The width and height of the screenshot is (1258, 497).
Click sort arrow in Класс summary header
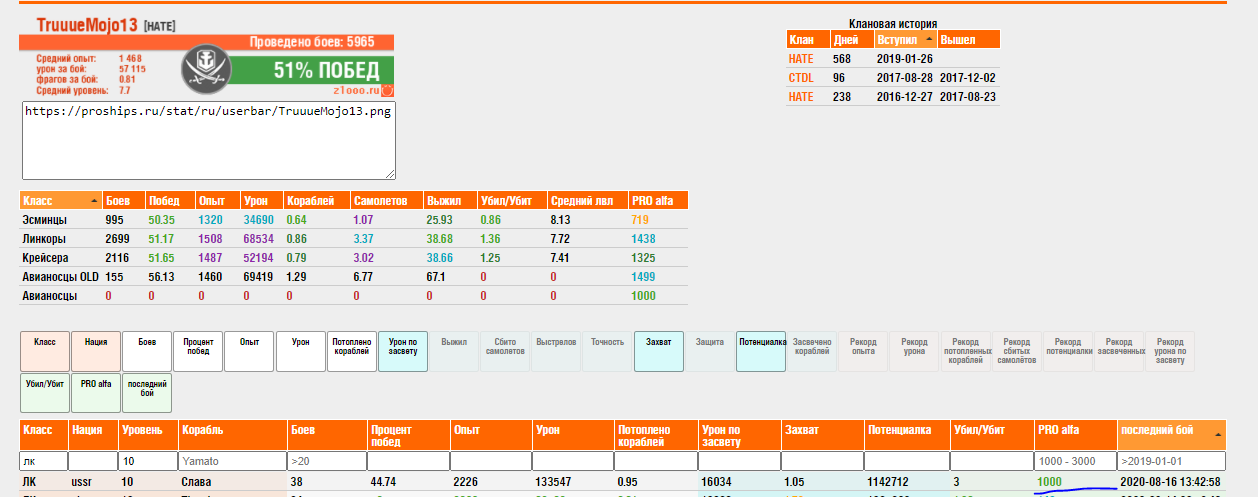[x=94, y=201]
